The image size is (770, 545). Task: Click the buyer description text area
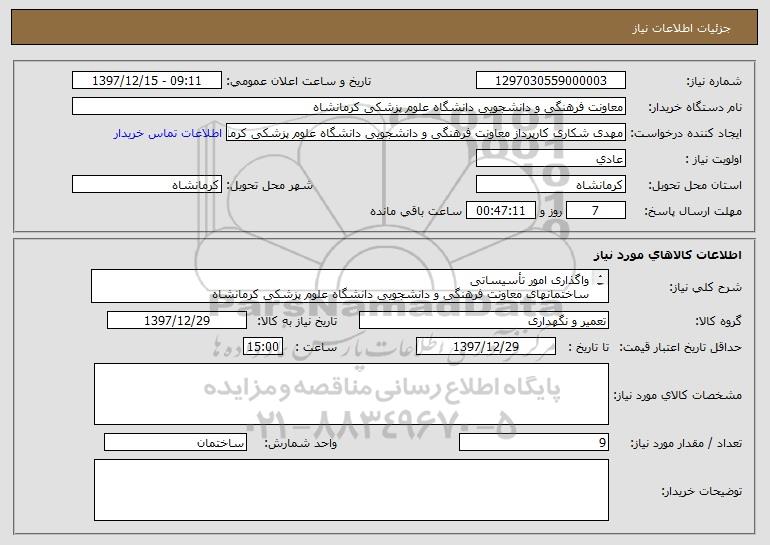(351, 490)
